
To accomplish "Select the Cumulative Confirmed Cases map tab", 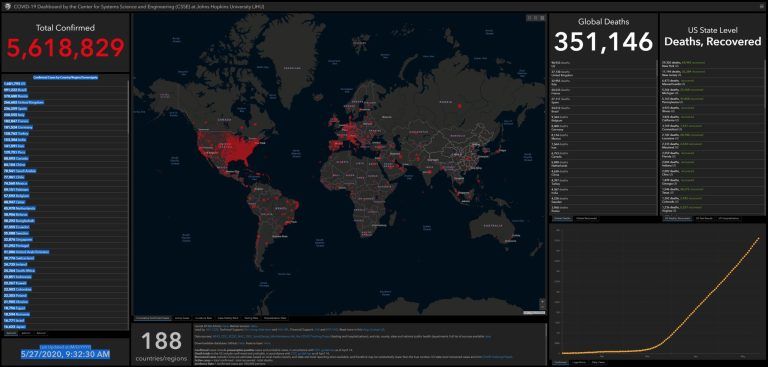I will click(x=152, y=318).
